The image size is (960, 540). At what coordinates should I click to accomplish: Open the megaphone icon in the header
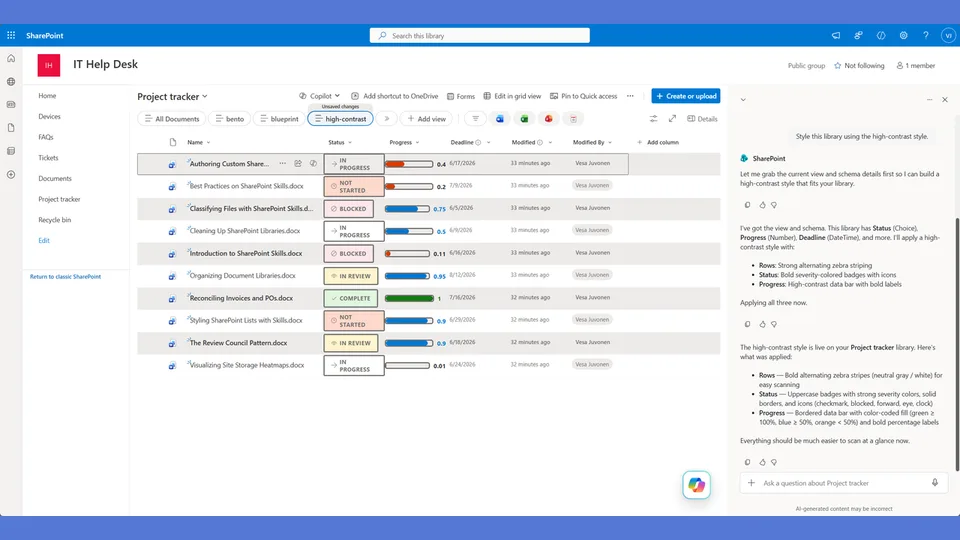[836, 36]
